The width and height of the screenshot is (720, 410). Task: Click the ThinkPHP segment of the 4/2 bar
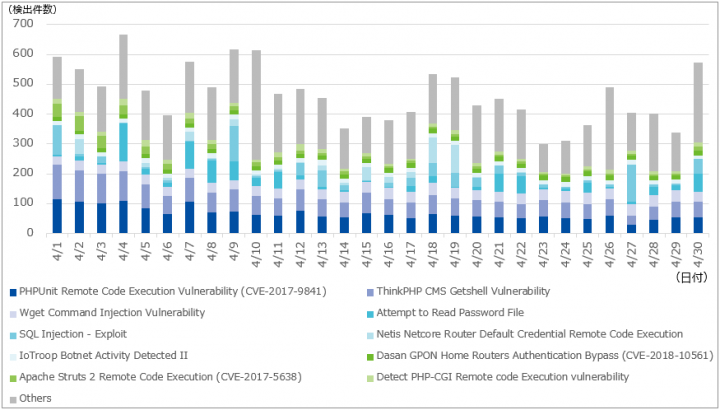tap(79, 186)
